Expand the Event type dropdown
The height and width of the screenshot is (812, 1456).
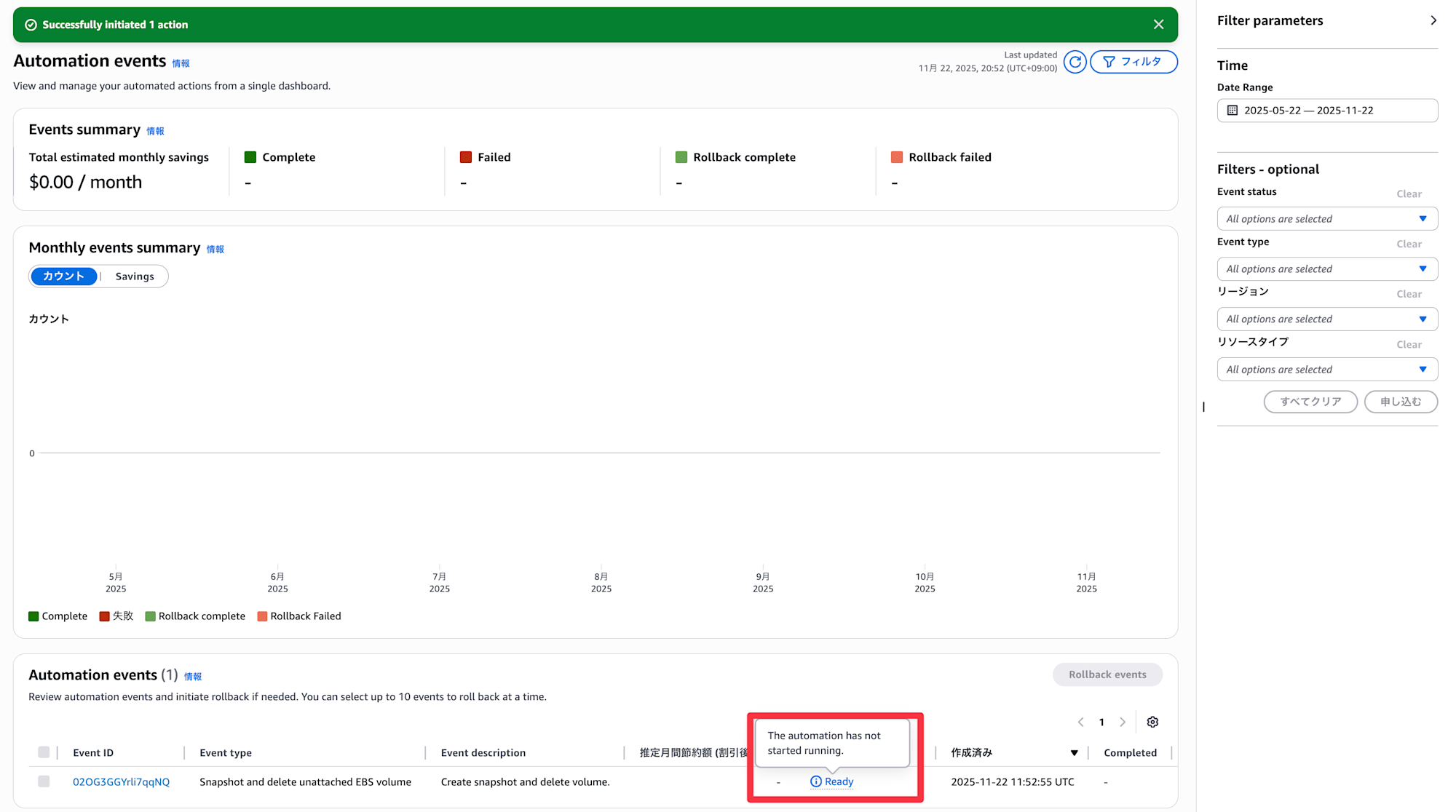coord(1326,269)
